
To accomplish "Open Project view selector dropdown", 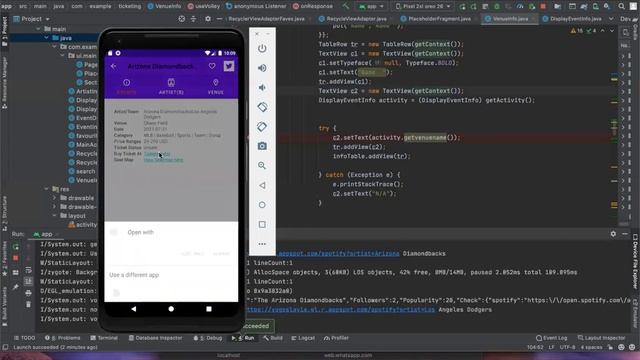I will click(x=31, y=19).
